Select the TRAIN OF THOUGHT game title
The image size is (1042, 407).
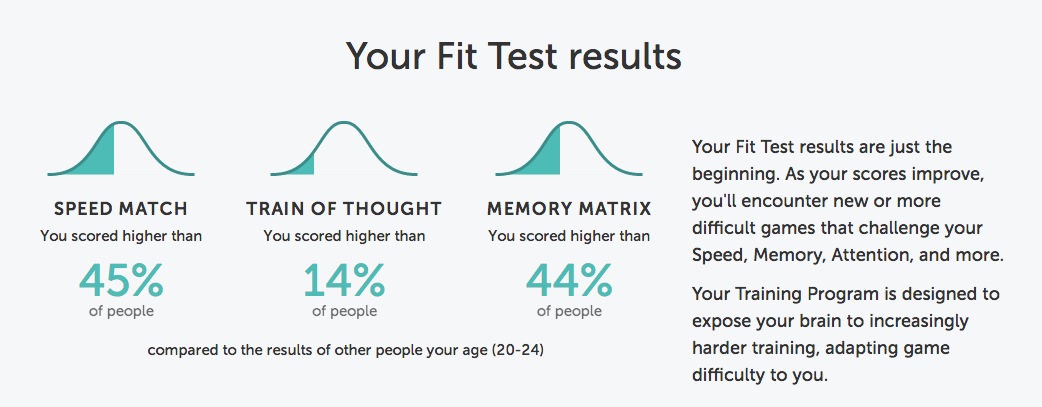point(344,209)
